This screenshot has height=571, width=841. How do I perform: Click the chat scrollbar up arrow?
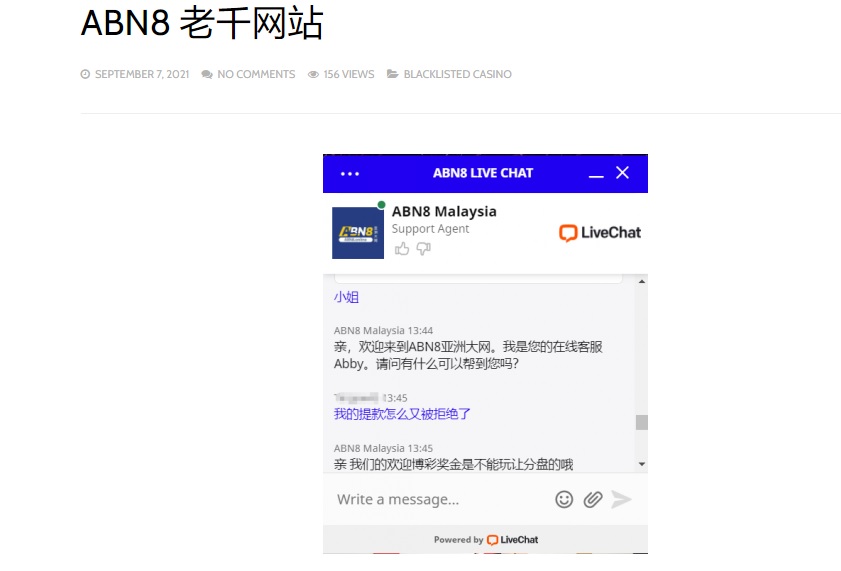[641, 281]
